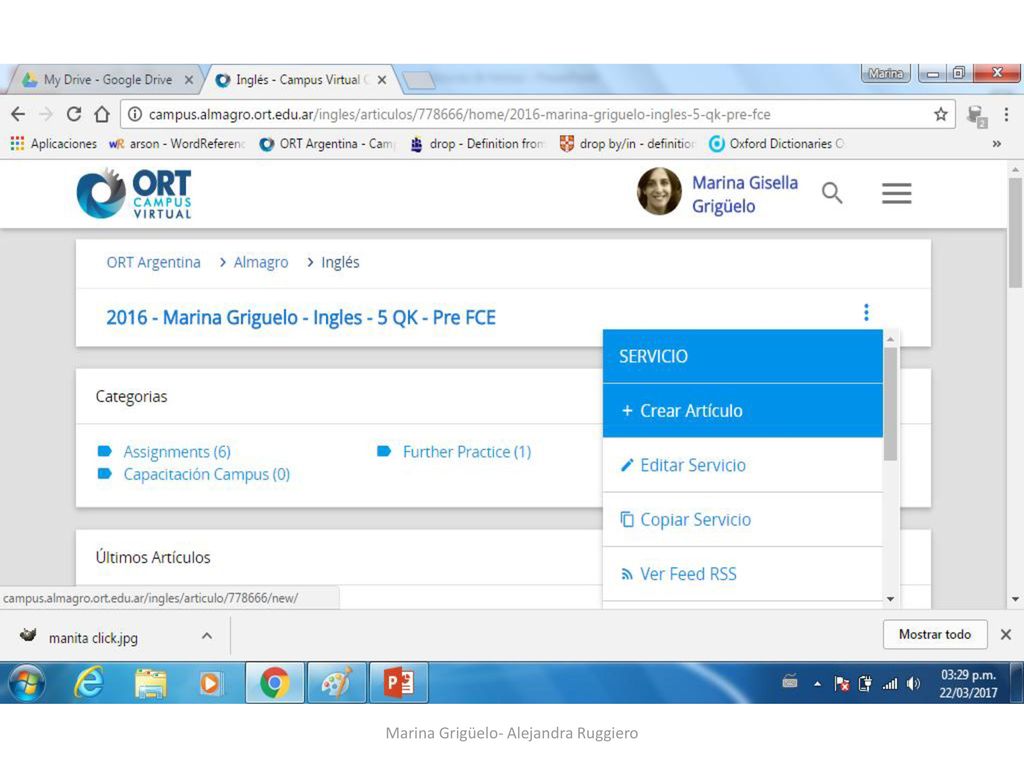Viewport: 1024px width, 768px height.
Task: Go back with the browser back arrow
Action: point(18,114)
